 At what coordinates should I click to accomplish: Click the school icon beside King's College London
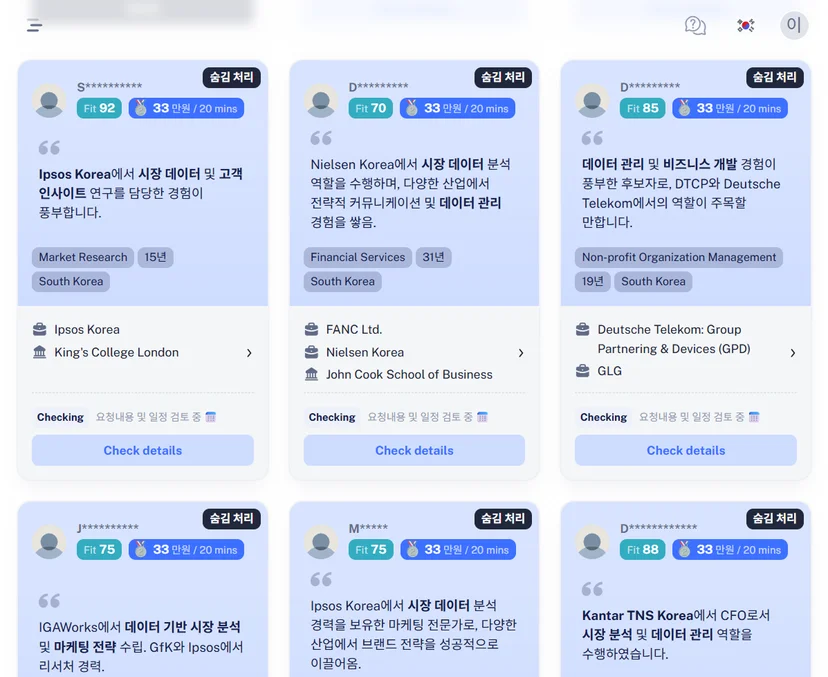click(x=40, y=352)
